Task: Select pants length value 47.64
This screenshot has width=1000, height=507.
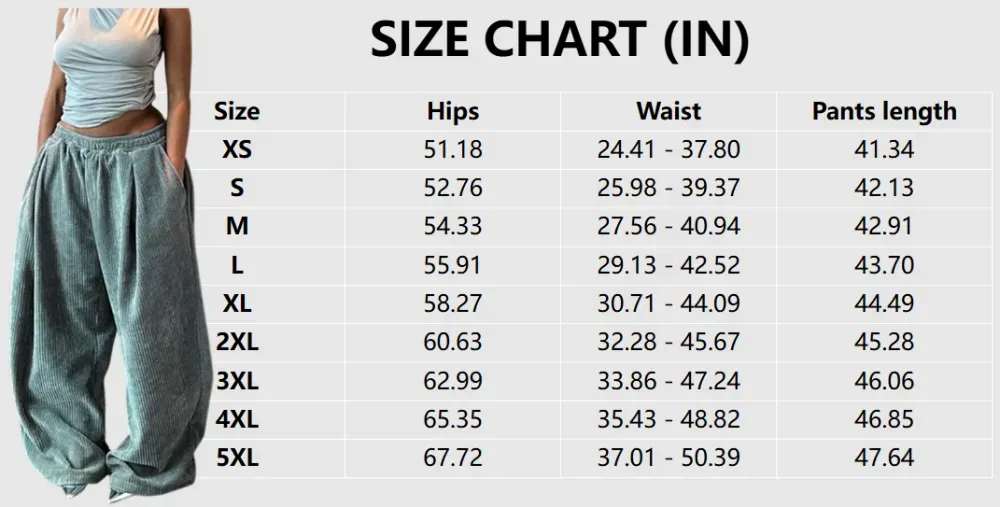Action: pos(884,457)
